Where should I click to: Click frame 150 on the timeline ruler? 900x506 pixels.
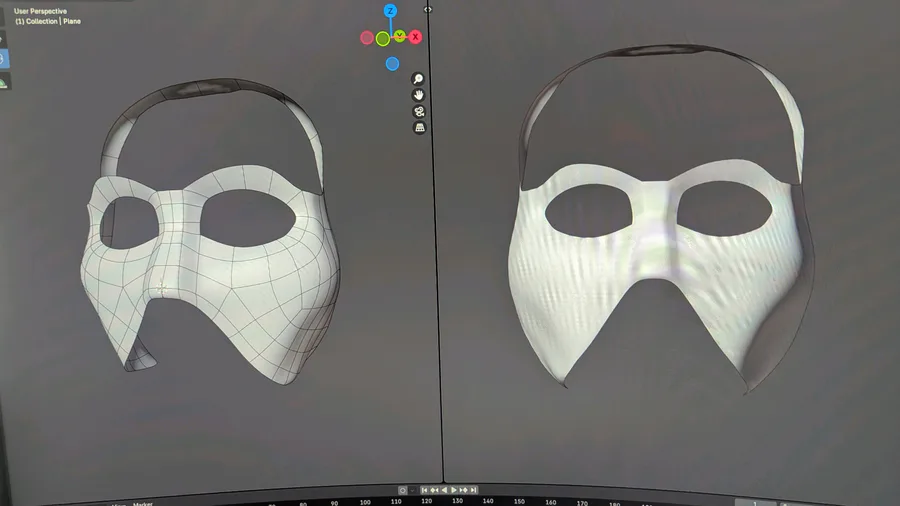click(519, 501)
